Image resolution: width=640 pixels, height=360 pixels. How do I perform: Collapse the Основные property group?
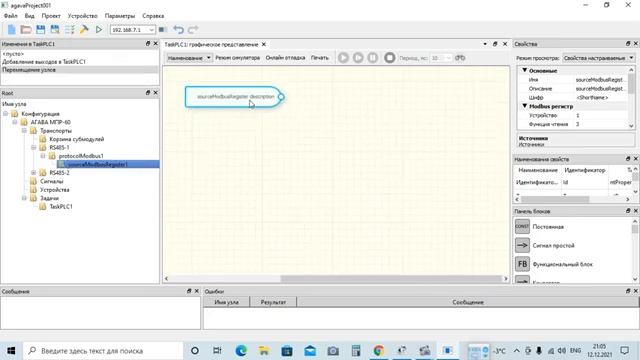coord(524,70)
